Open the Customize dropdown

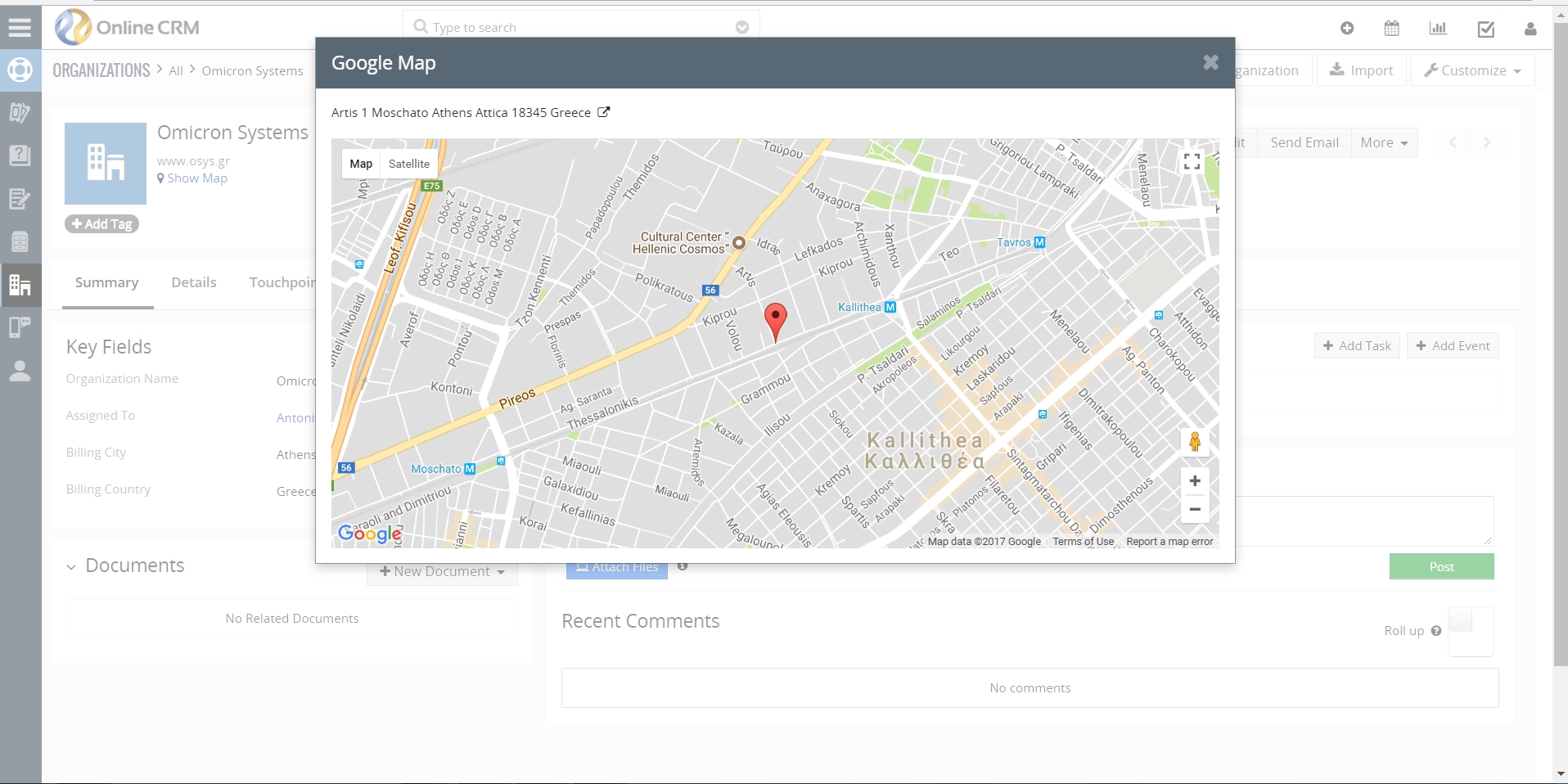[1472, 70]
